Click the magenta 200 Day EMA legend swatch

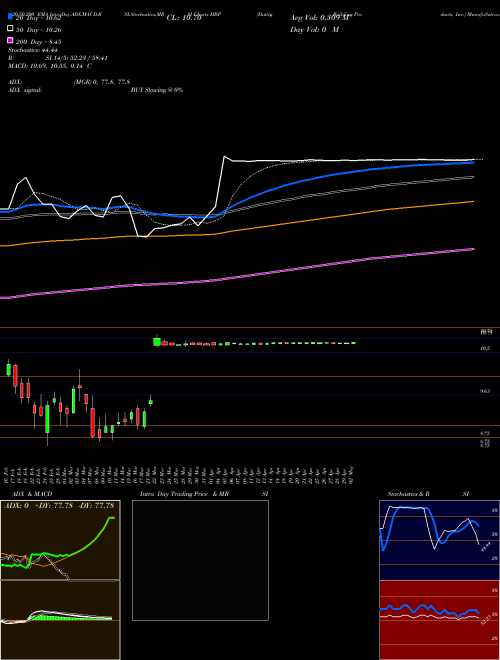click(x=10, y=40)
